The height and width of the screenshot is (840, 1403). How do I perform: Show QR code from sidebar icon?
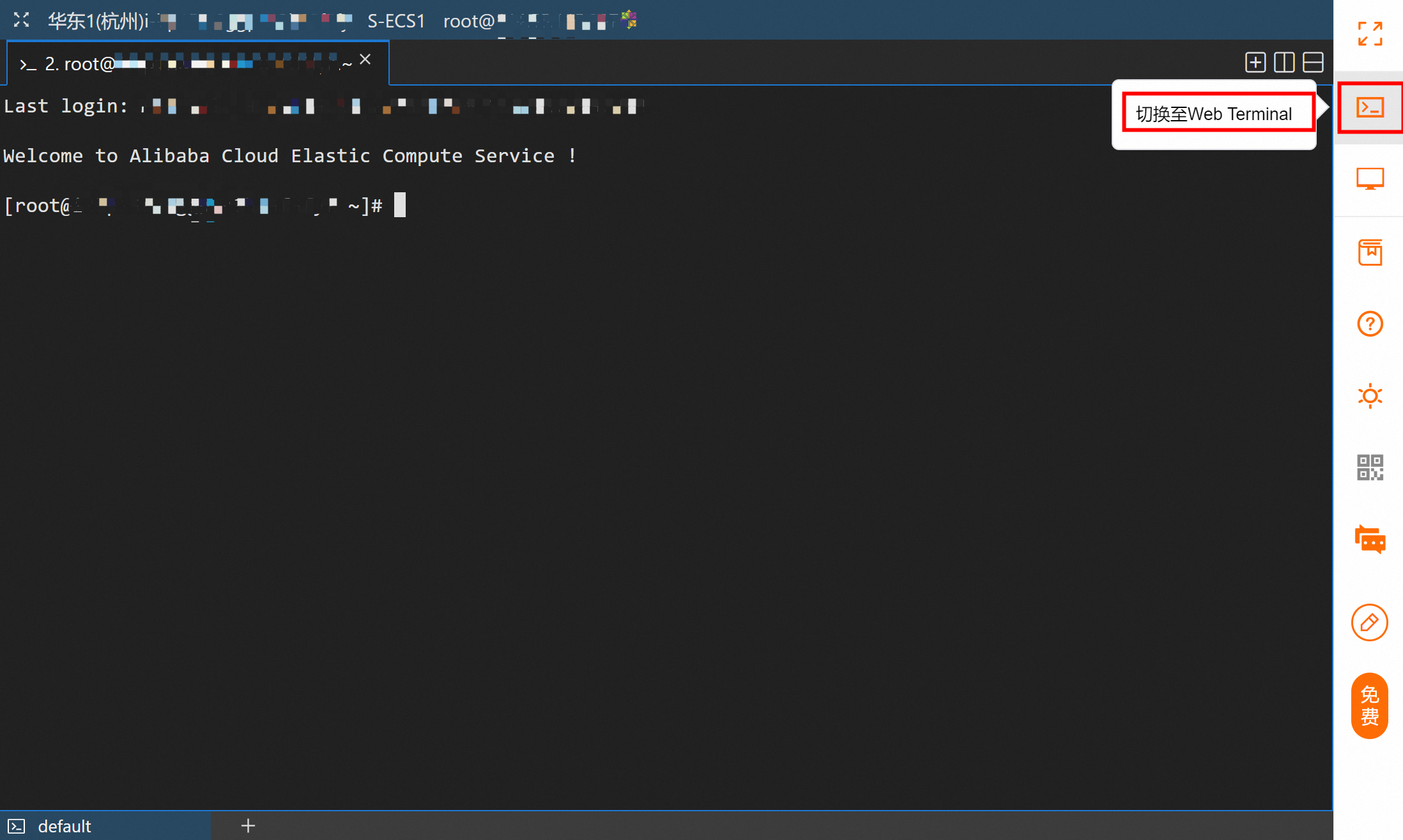tap(1370, 468)
